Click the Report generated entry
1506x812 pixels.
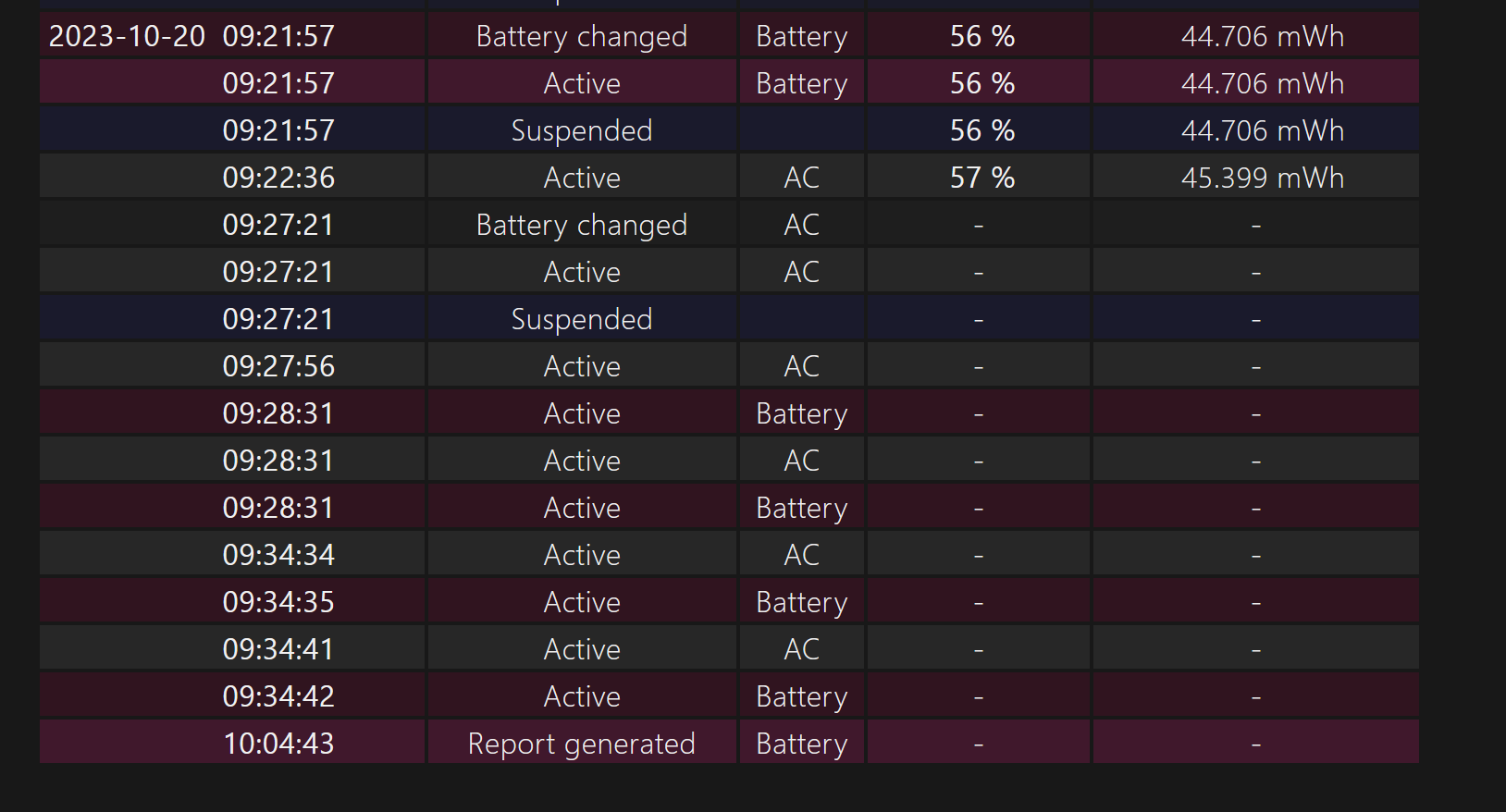582,744
